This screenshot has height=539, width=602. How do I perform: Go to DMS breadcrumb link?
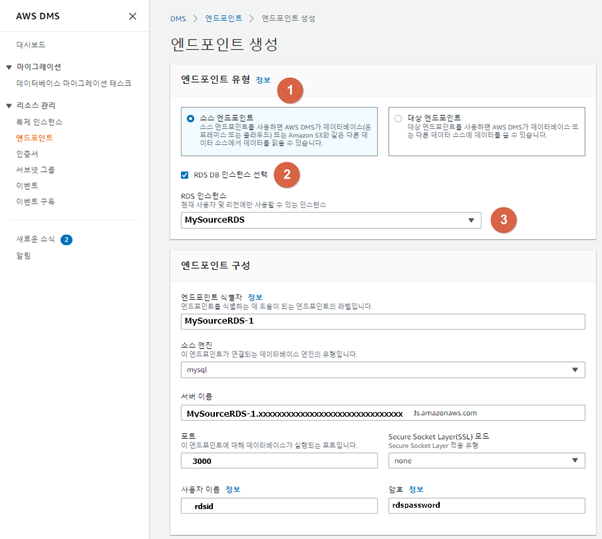pos(178,18)
